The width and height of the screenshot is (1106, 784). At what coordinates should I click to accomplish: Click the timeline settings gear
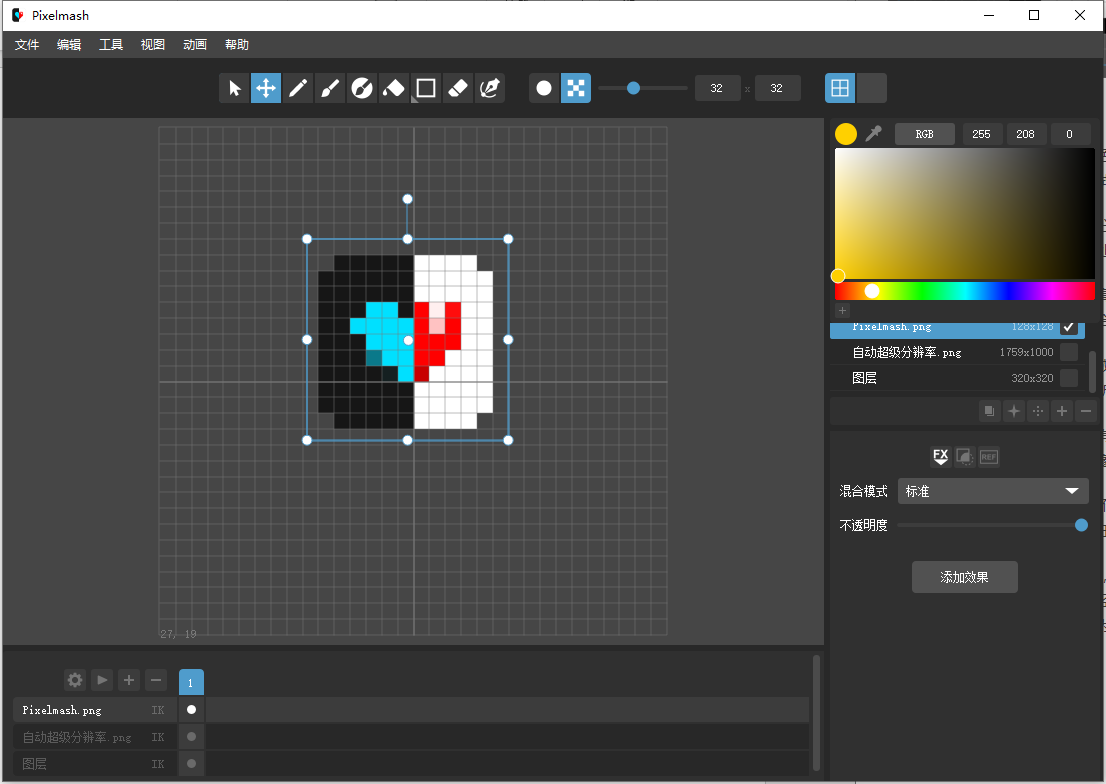pyautogui.click(x=75, y=680)
